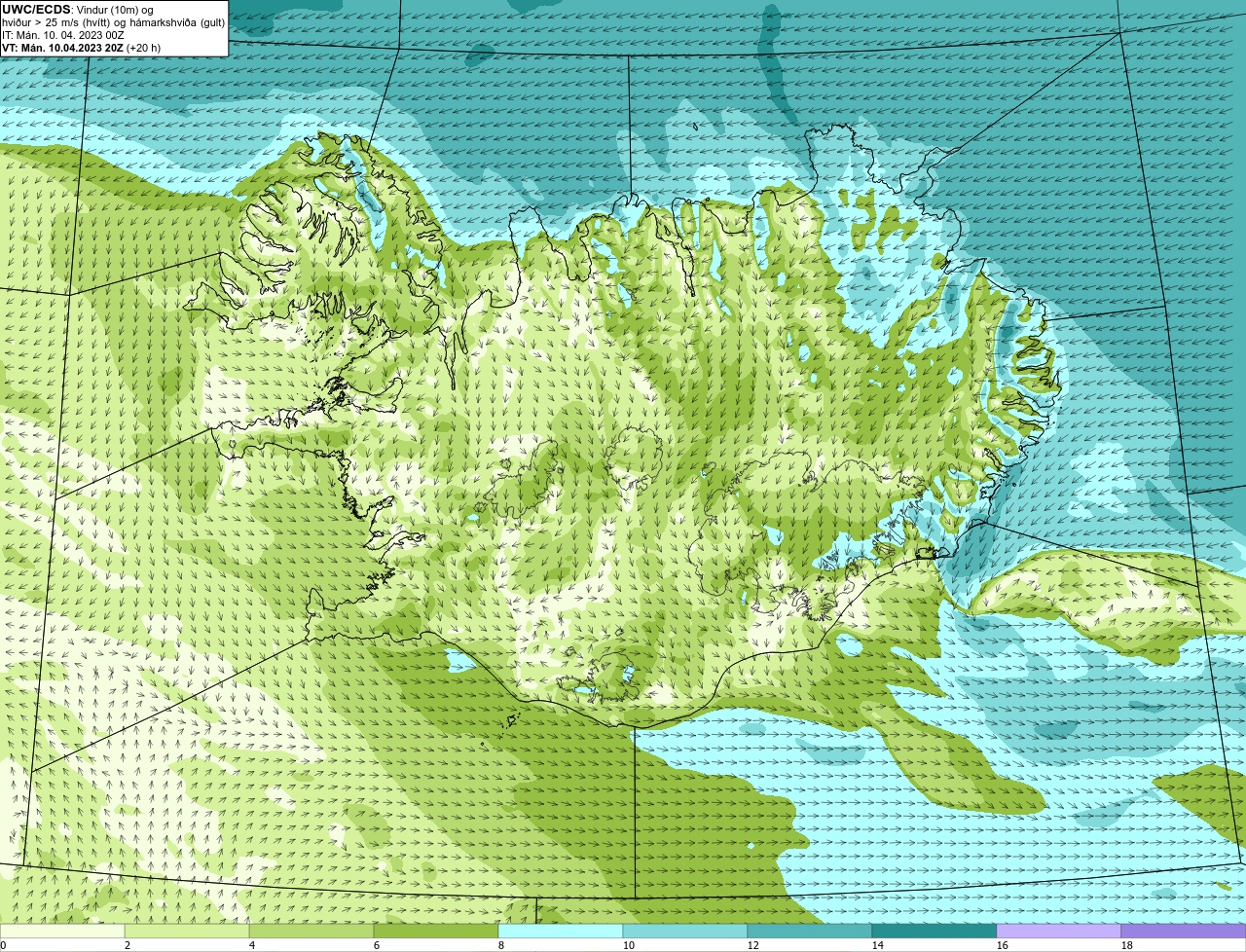Viewport: 1246px width, 952px height.
Task: Click the legend scale label '4'
Action: [252, 945]
